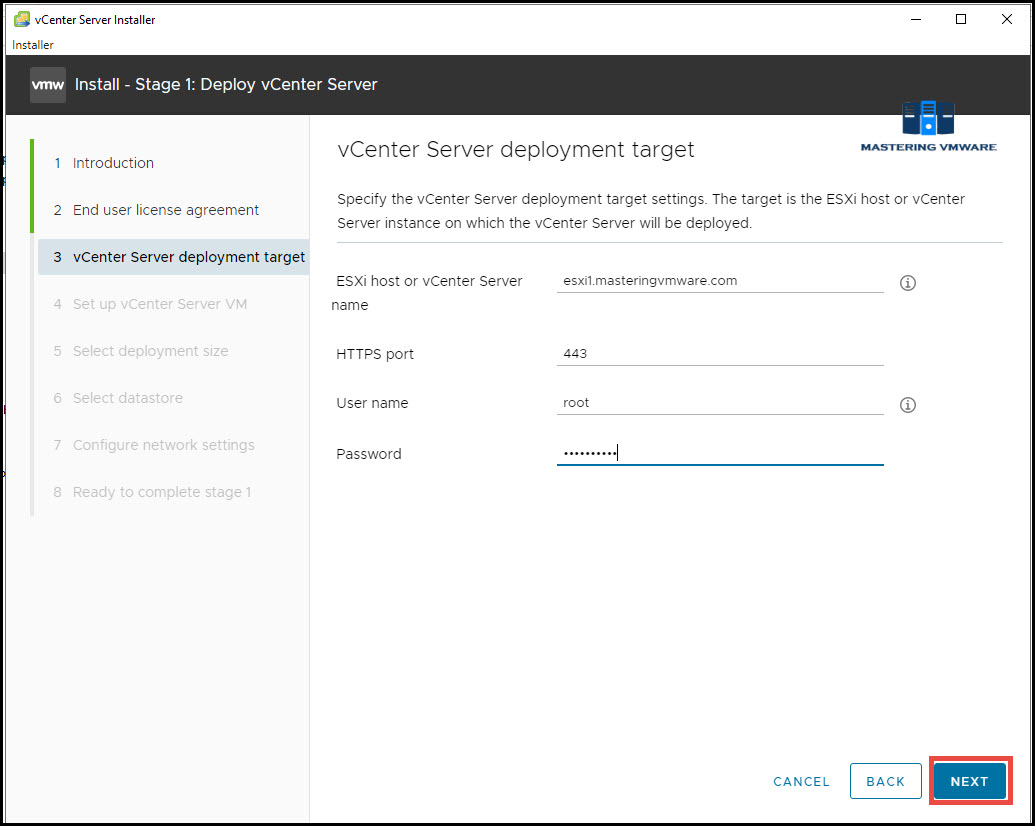
Task: Focus the HTTPS port field
Action: coord(720,354)
